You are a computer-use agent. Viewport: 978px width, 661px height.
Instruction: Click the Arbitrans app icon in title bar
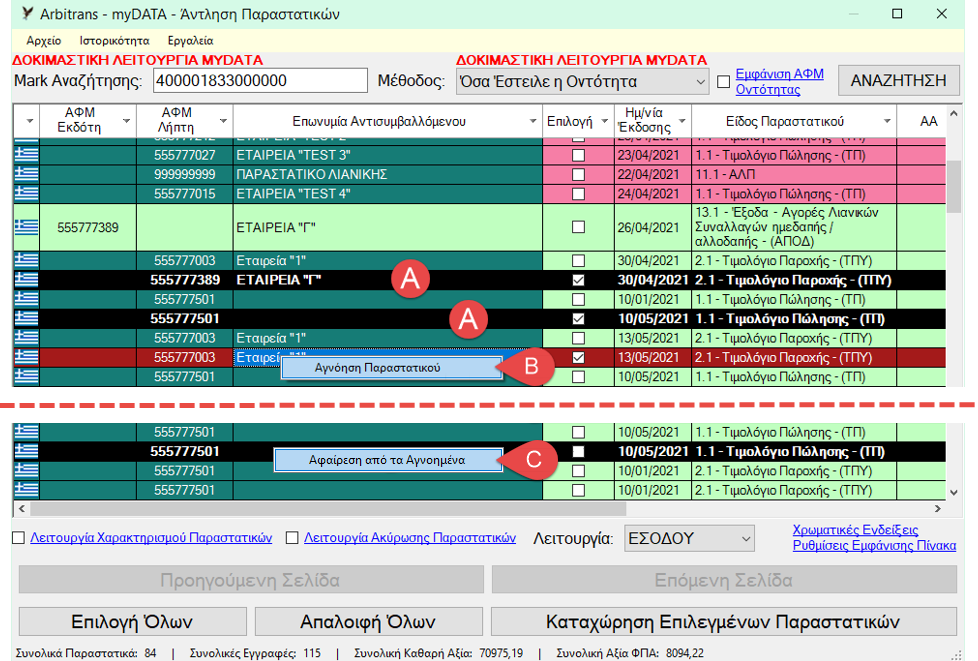click(x=27, y=14)
